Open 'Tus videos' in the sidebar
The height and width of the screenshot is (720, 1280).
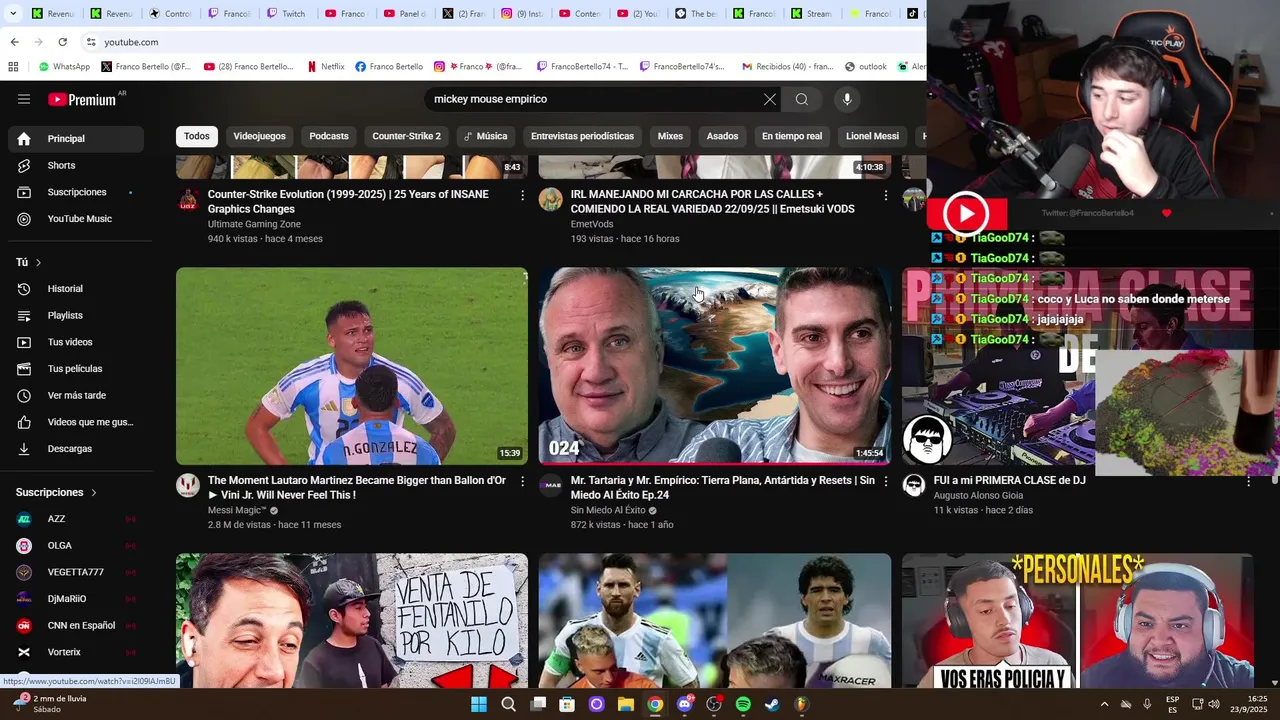pos(76,342)
